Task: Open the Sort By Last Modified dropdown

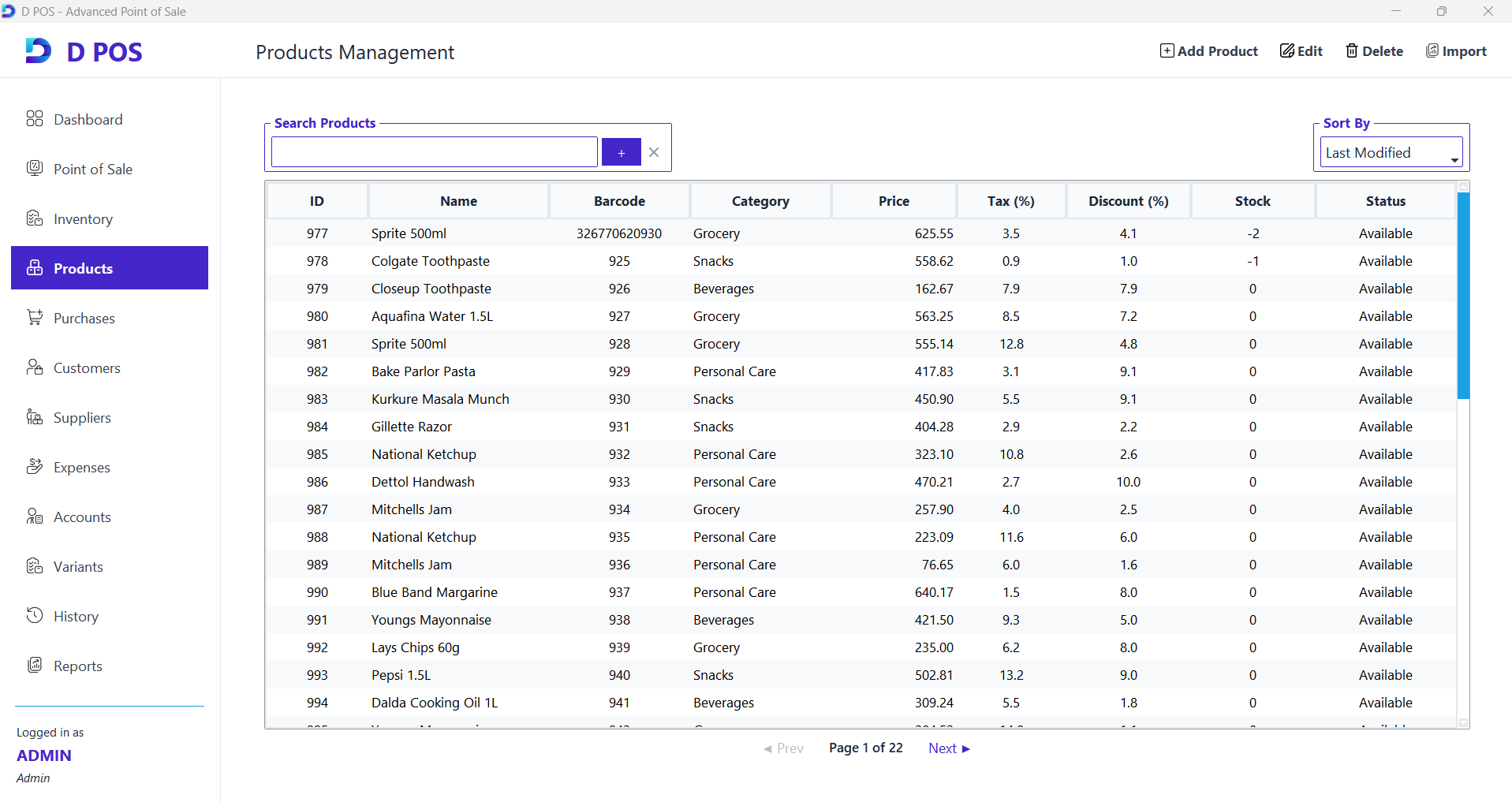Action: pos(1391,152)
